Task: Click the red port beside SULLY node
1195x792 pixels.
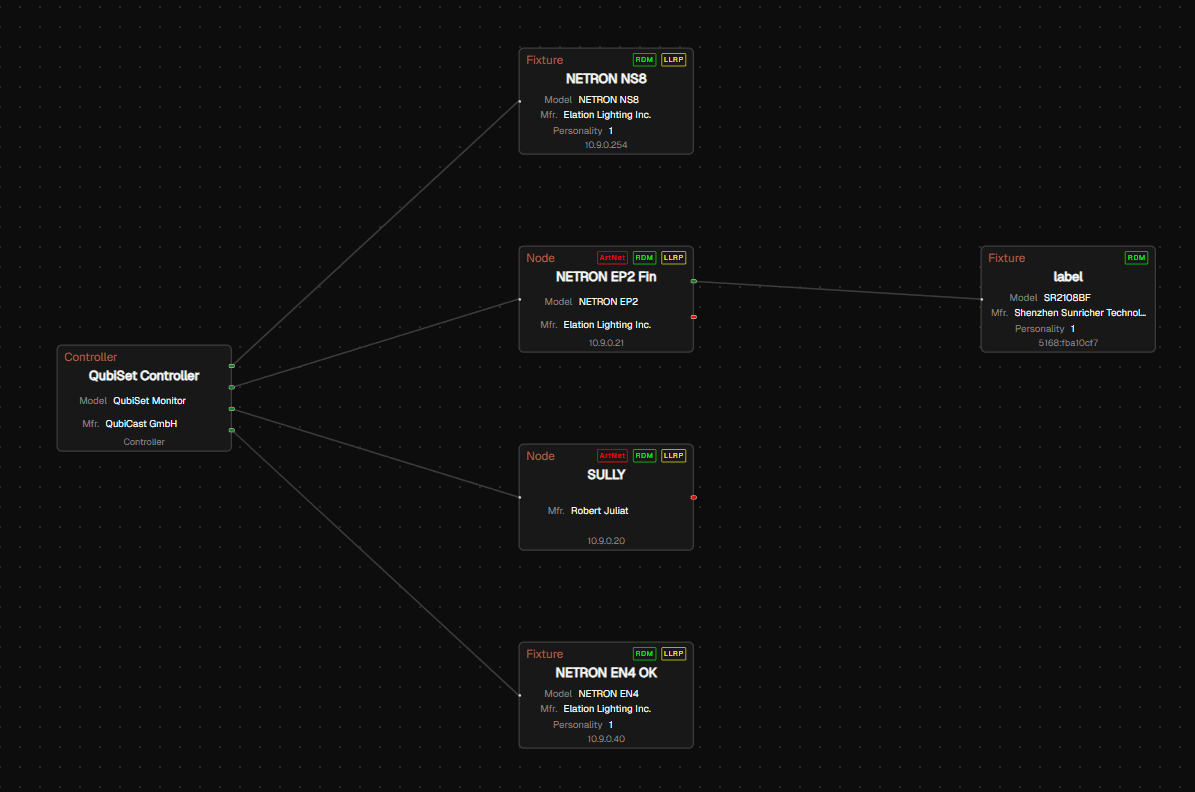Action: [x=694, y=497]
